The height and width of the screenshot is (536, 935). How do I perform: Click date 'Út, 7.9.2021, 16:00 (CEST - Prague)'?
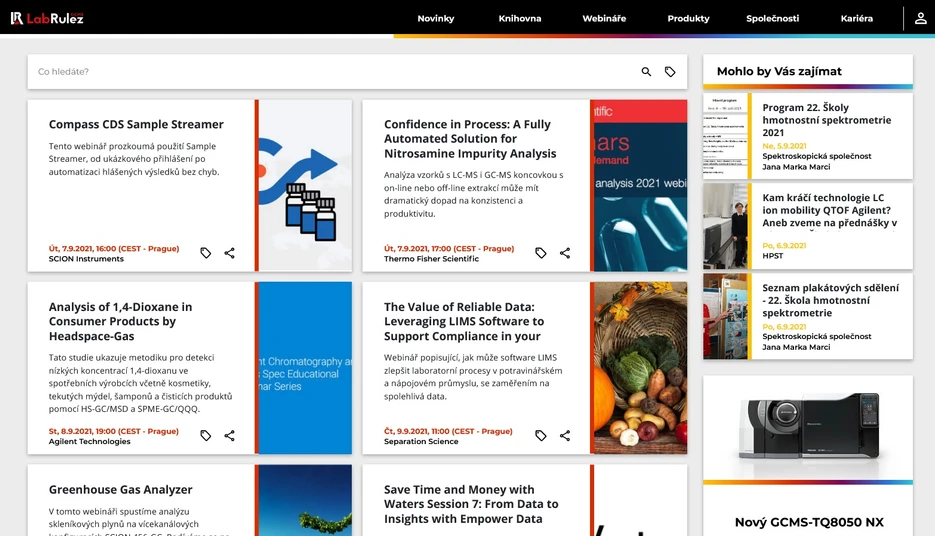[x=114, y=249]
